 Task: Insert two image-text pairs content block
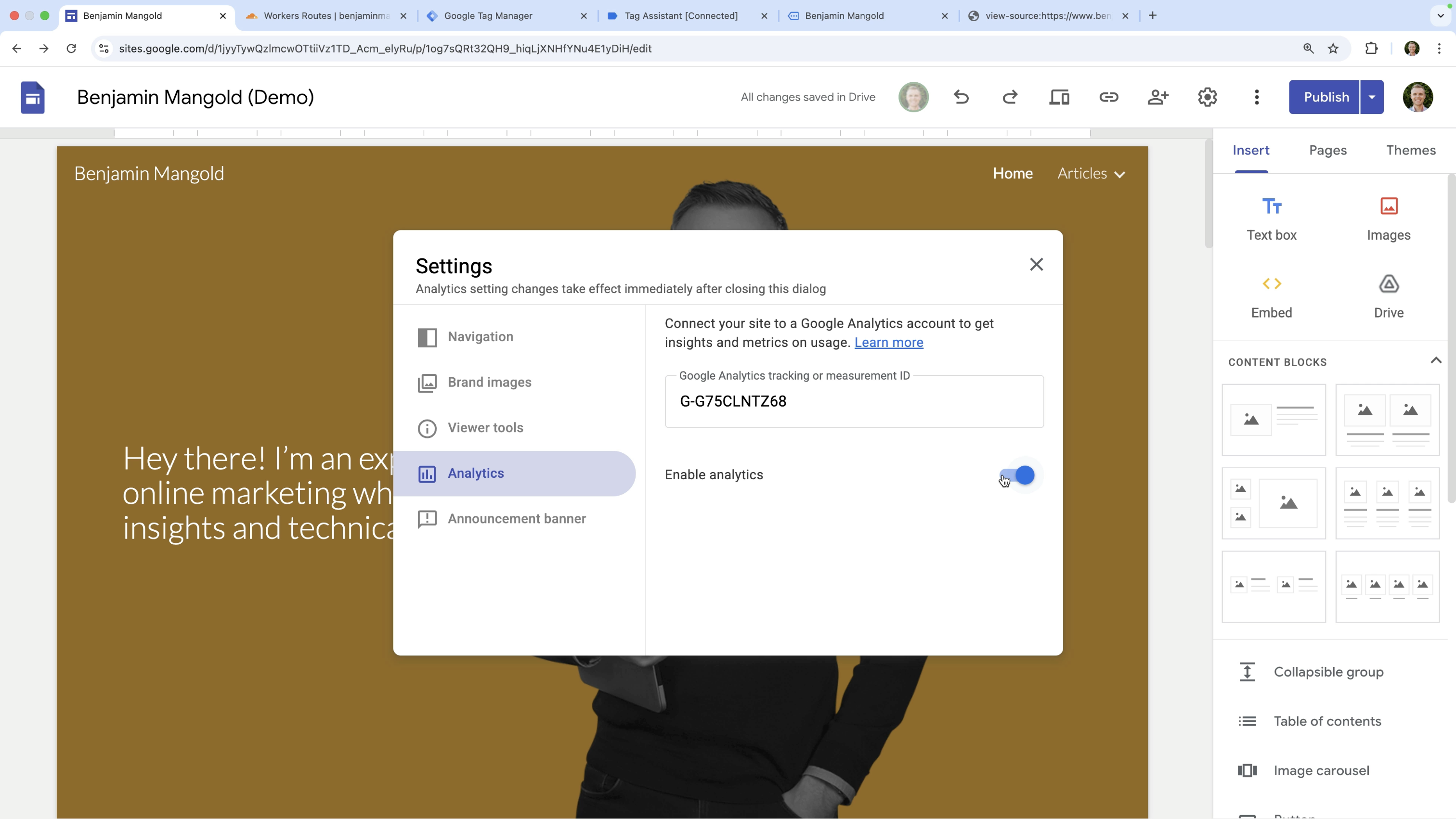point(1274,587)
